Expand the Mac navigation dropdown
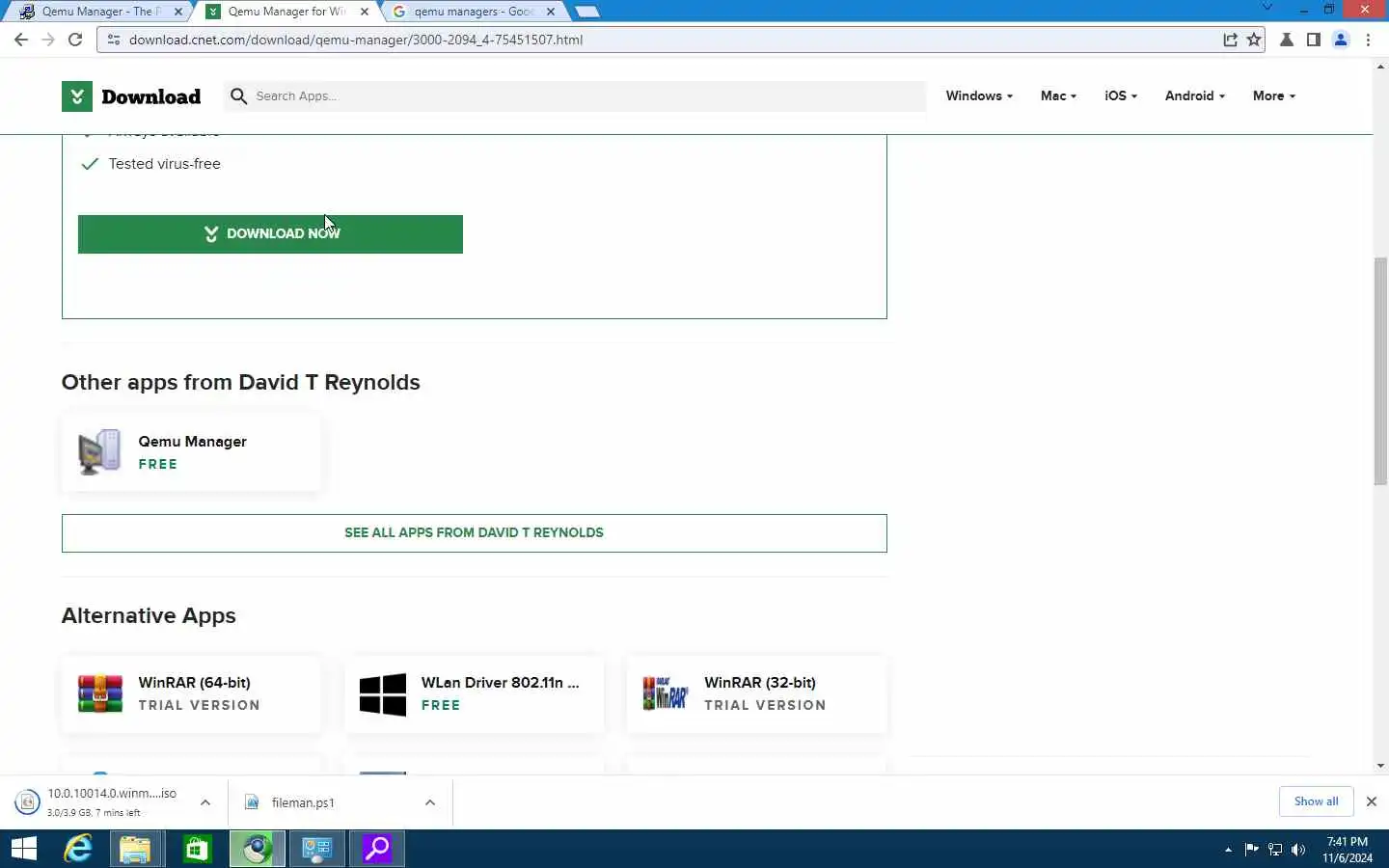The height and width of the screenshot is (868, 1389). [x=1058, y=96]
